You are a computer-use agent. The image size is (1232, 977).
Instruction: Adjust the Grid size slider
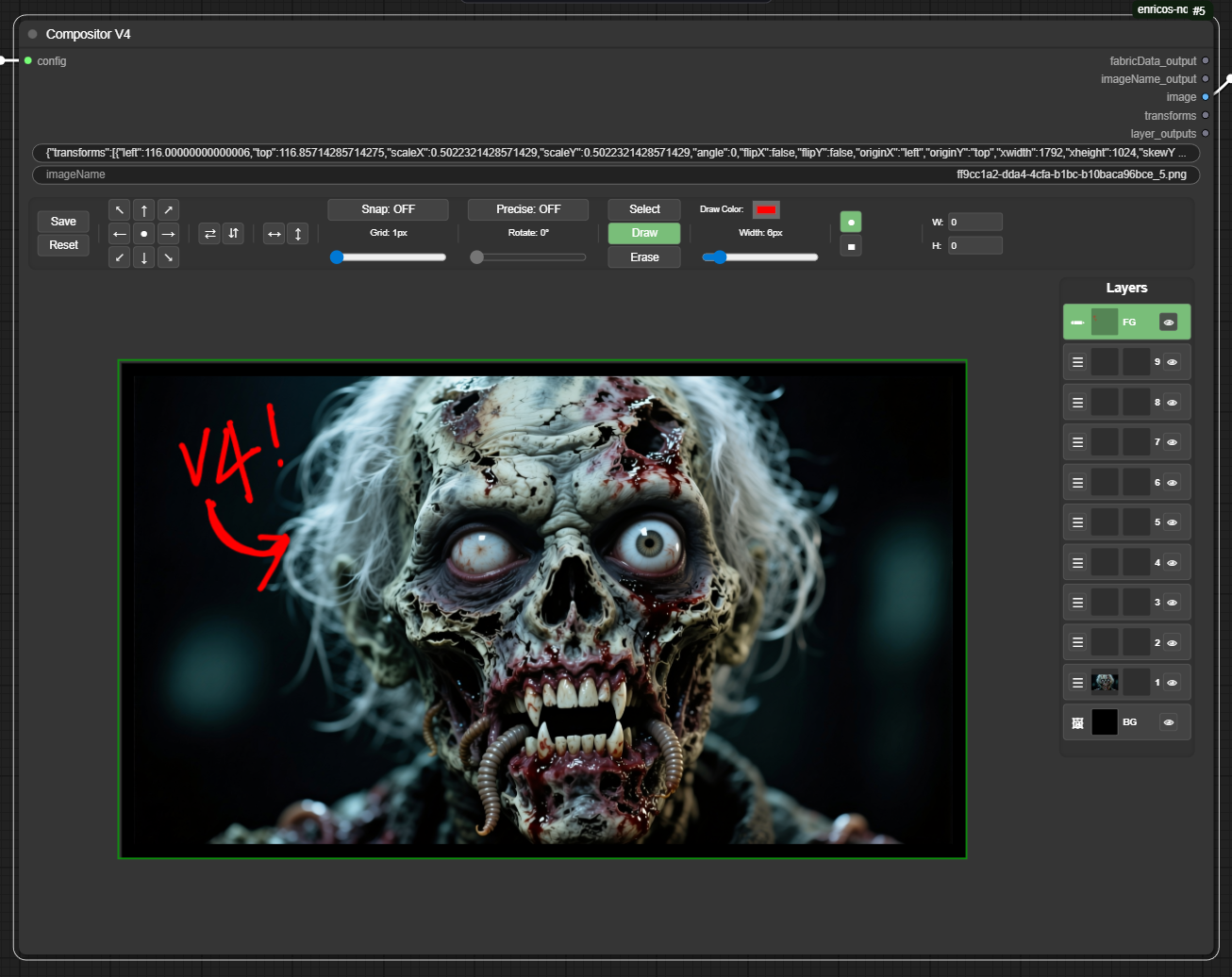[x=388, y=257]
